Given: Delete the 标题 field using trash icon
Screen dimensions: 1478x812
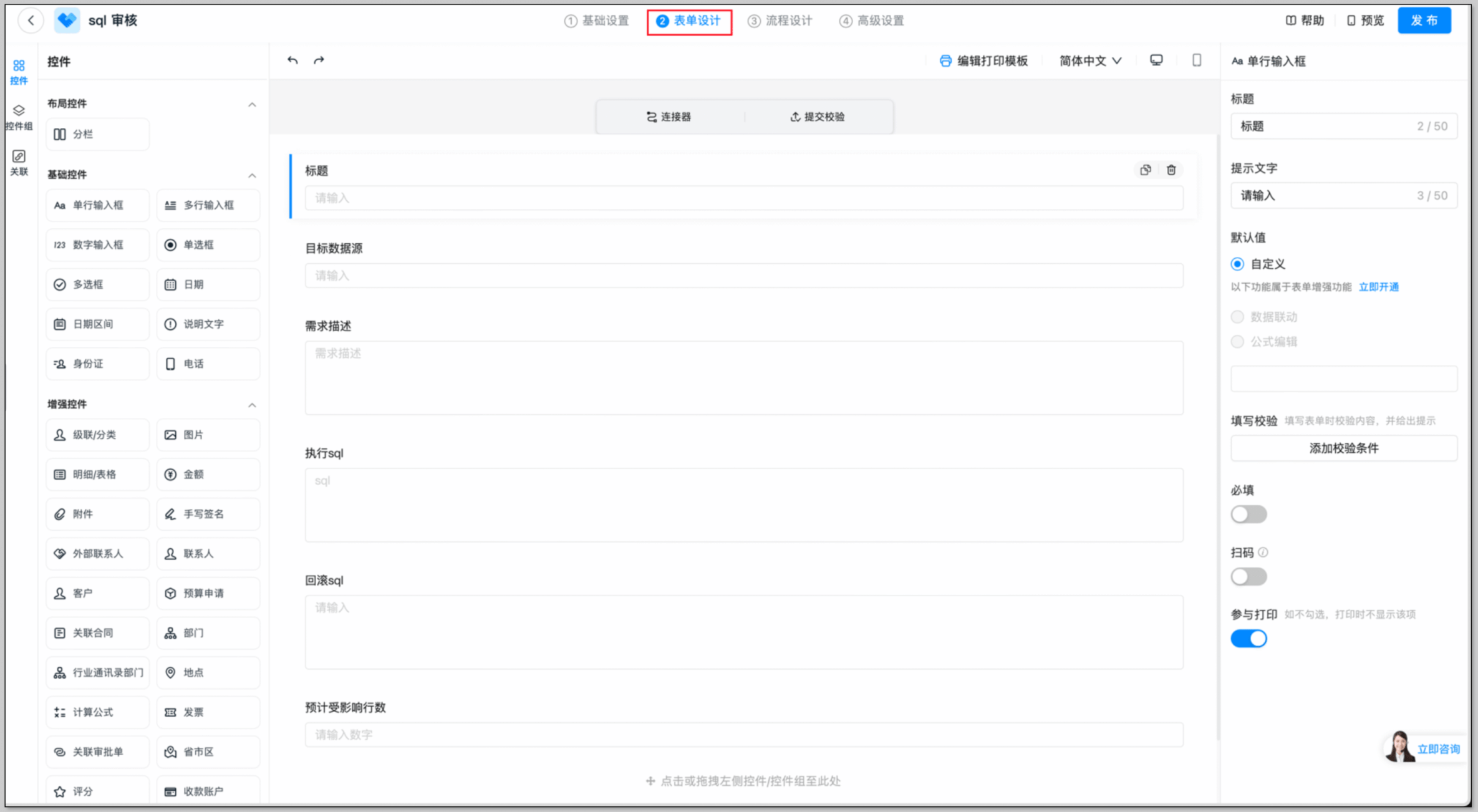Looking at the screenshot, I should pyautogui.click(x=1171, y=170).
